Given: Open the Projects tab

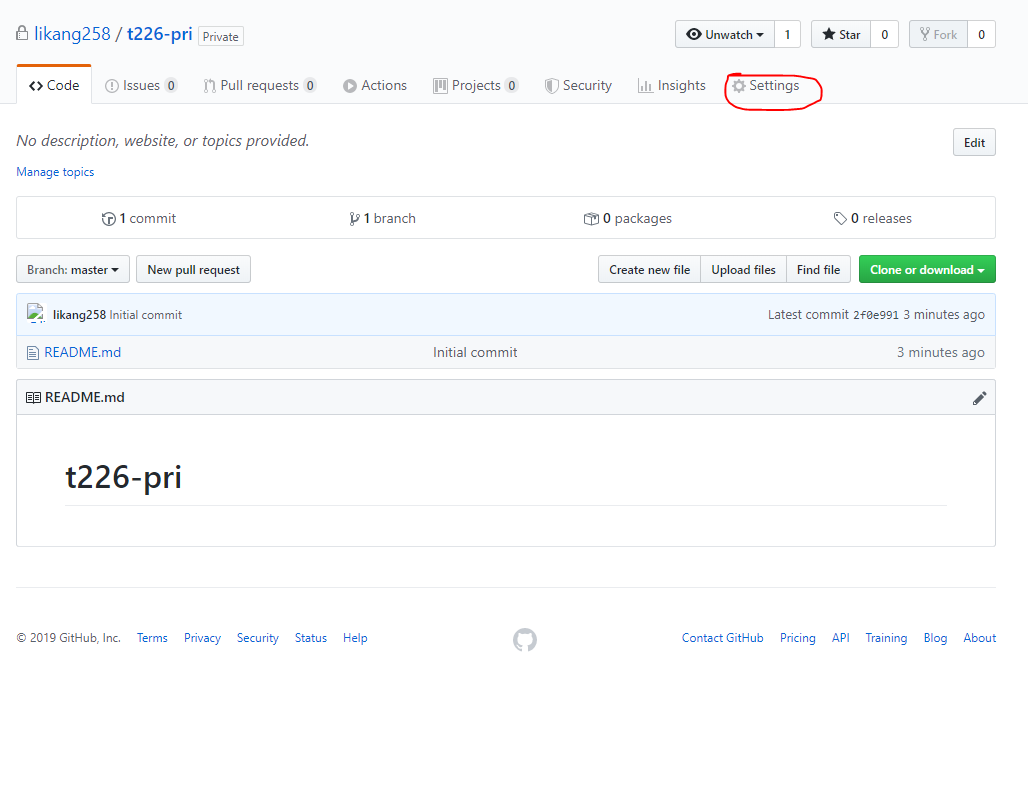Looking at the screenshot, I should pos(475,86).
